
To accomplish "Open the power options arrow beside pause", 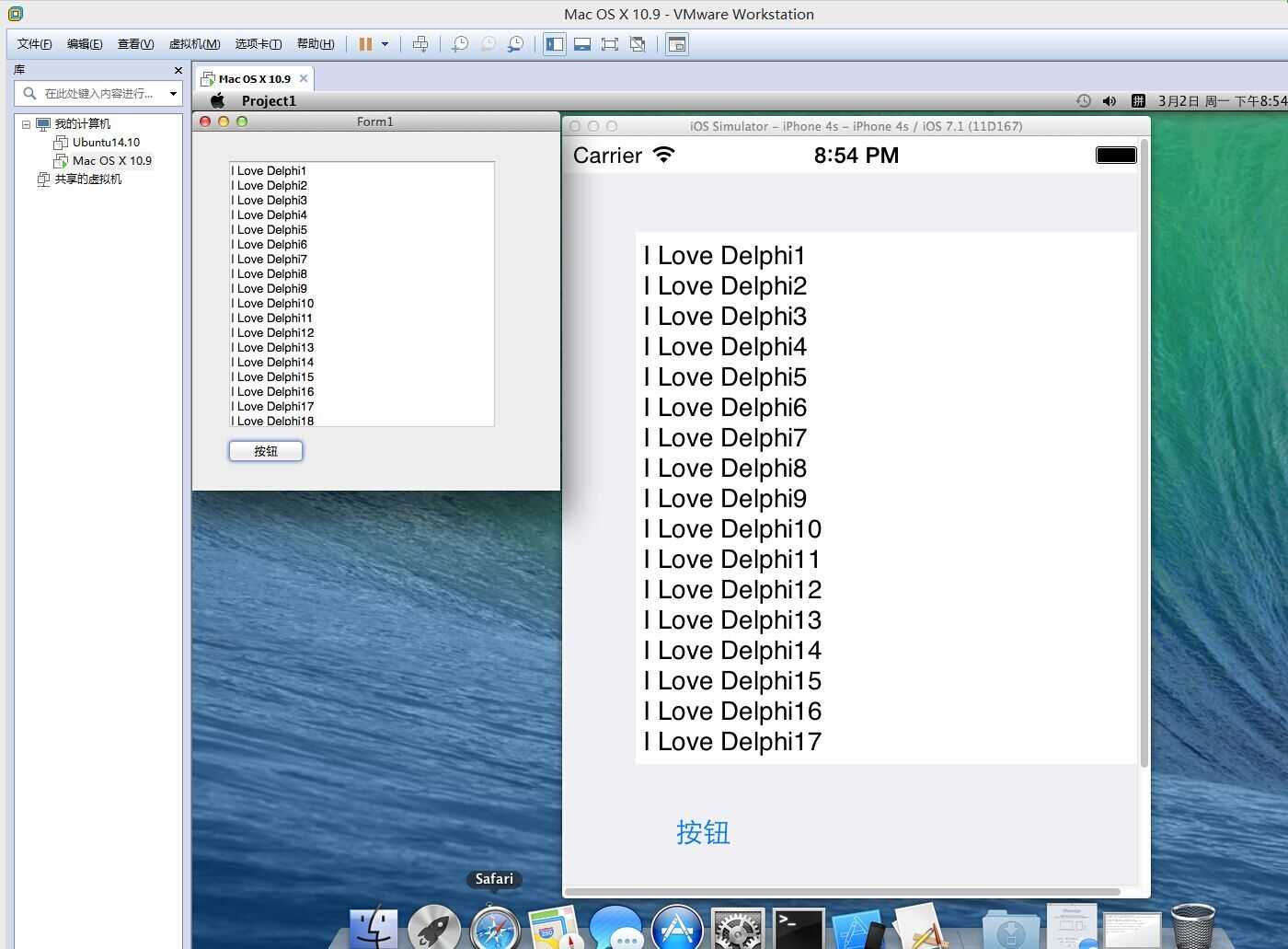I will [x=385, y=44].
